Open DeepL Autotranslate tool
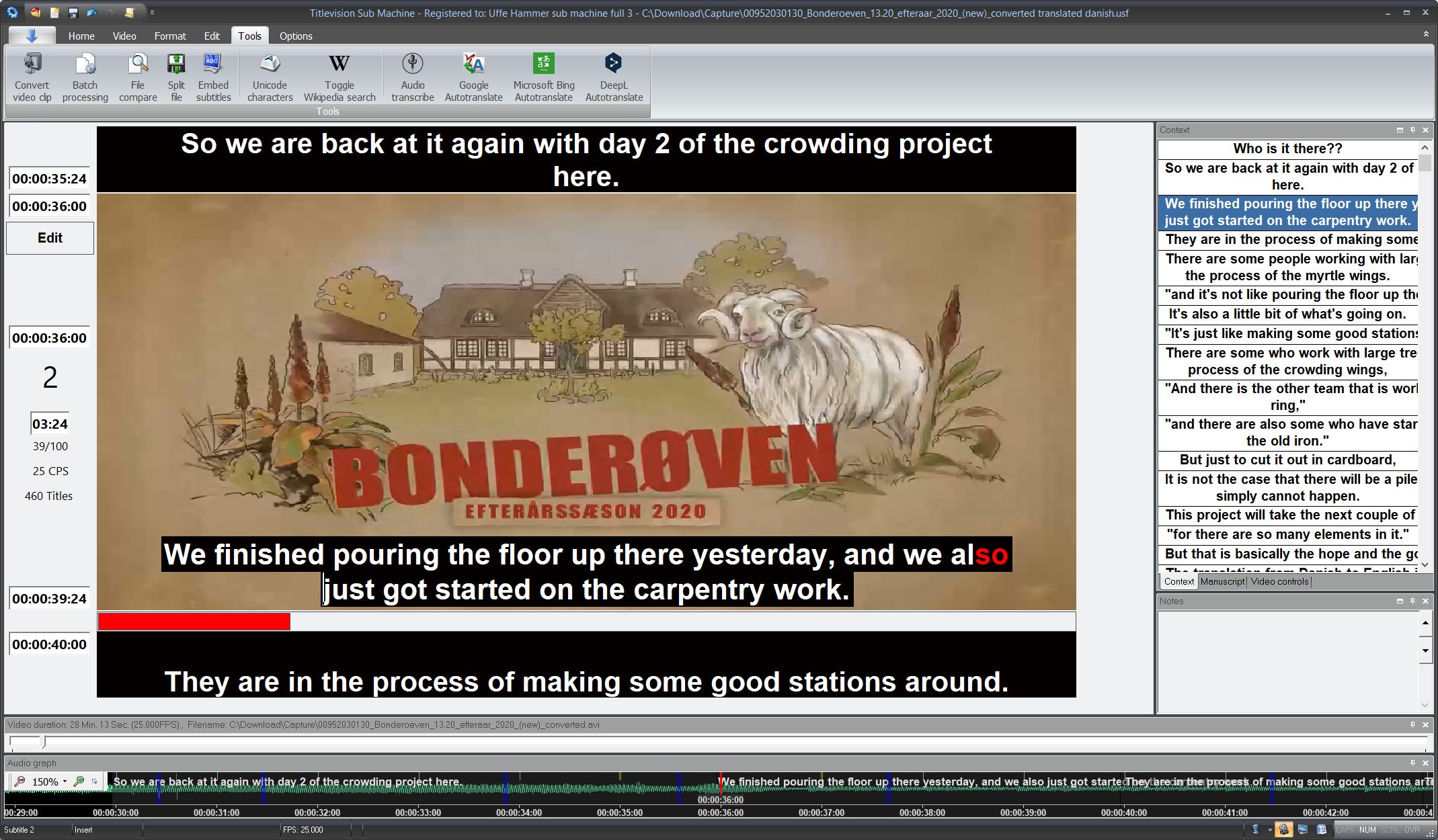This screenshot has height=840, width=1438. (x=613, y=65)
